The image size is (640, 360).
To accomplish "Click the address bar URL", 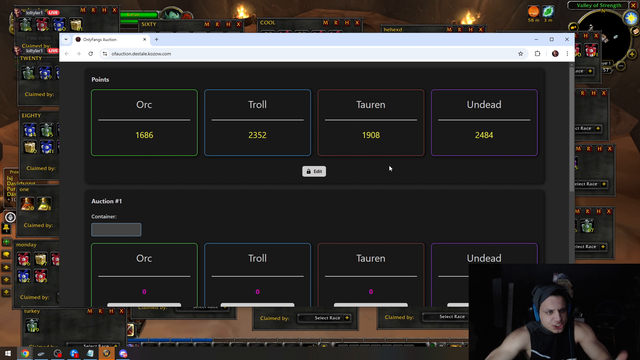I will click(141, 54).
